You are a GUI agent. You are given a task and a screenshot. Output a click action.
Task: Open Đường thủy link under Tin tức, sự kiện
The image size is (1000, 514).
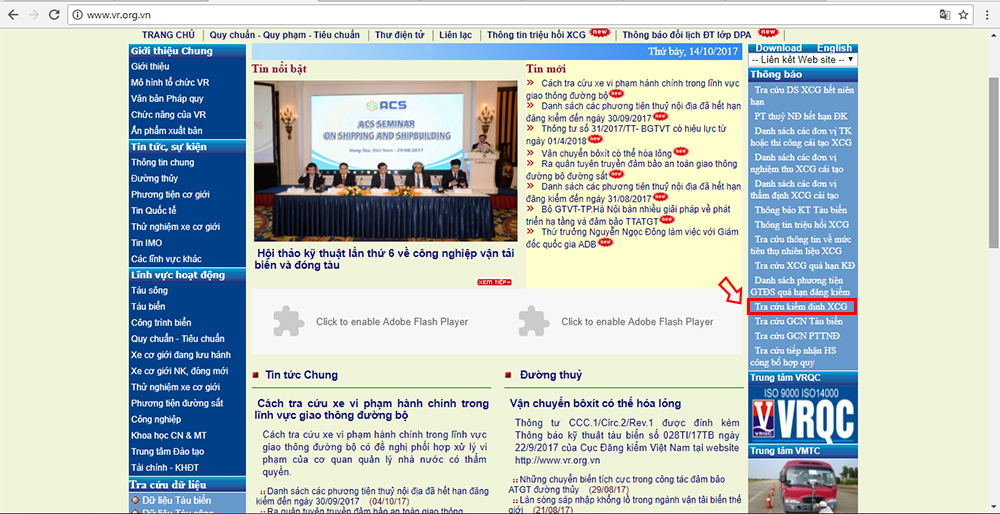click(154, 179)
